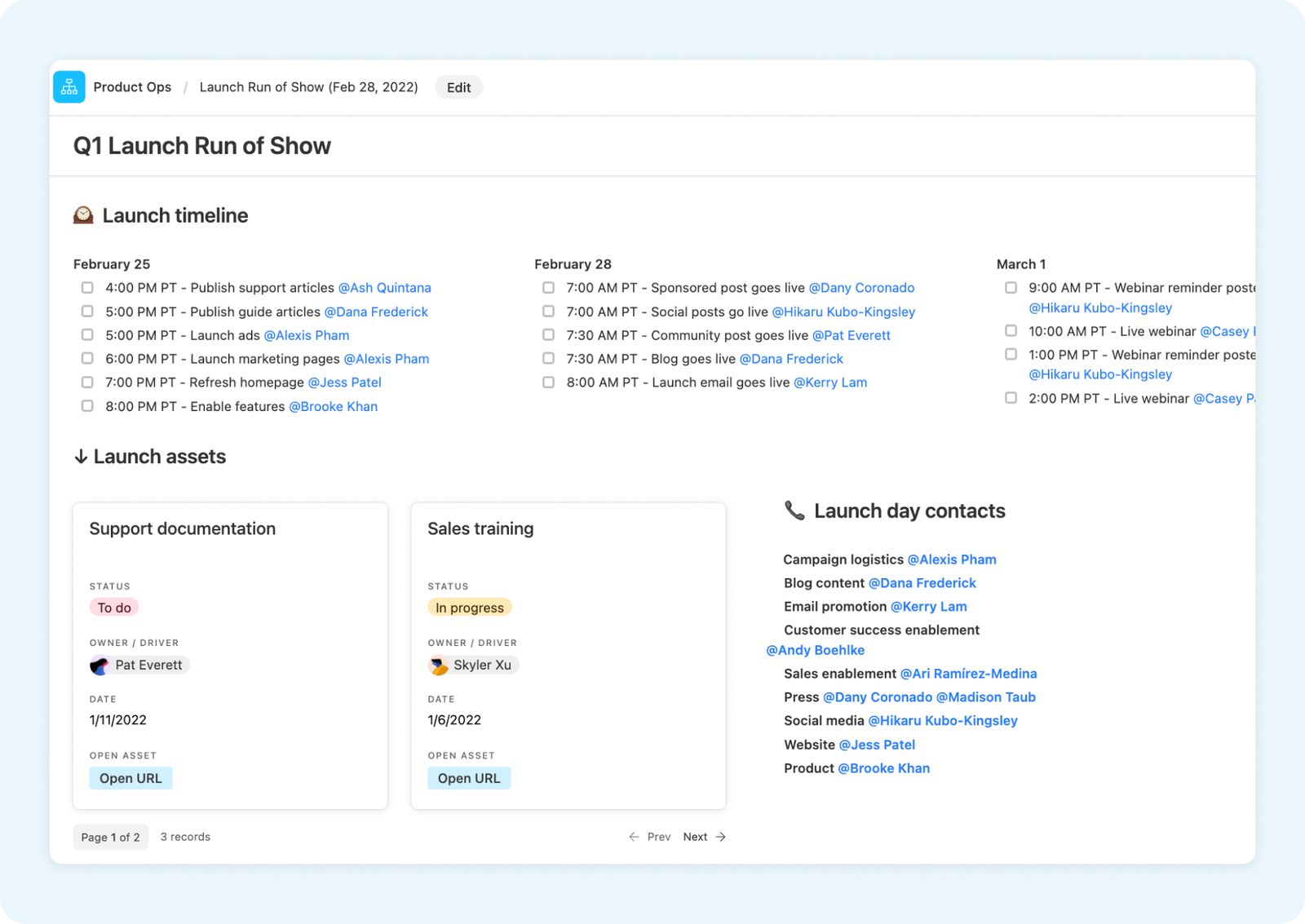Check the 1:00 PM Webinar reminder task
This screenshot has width=1305, height=924.
click(x=1011, y=355)
